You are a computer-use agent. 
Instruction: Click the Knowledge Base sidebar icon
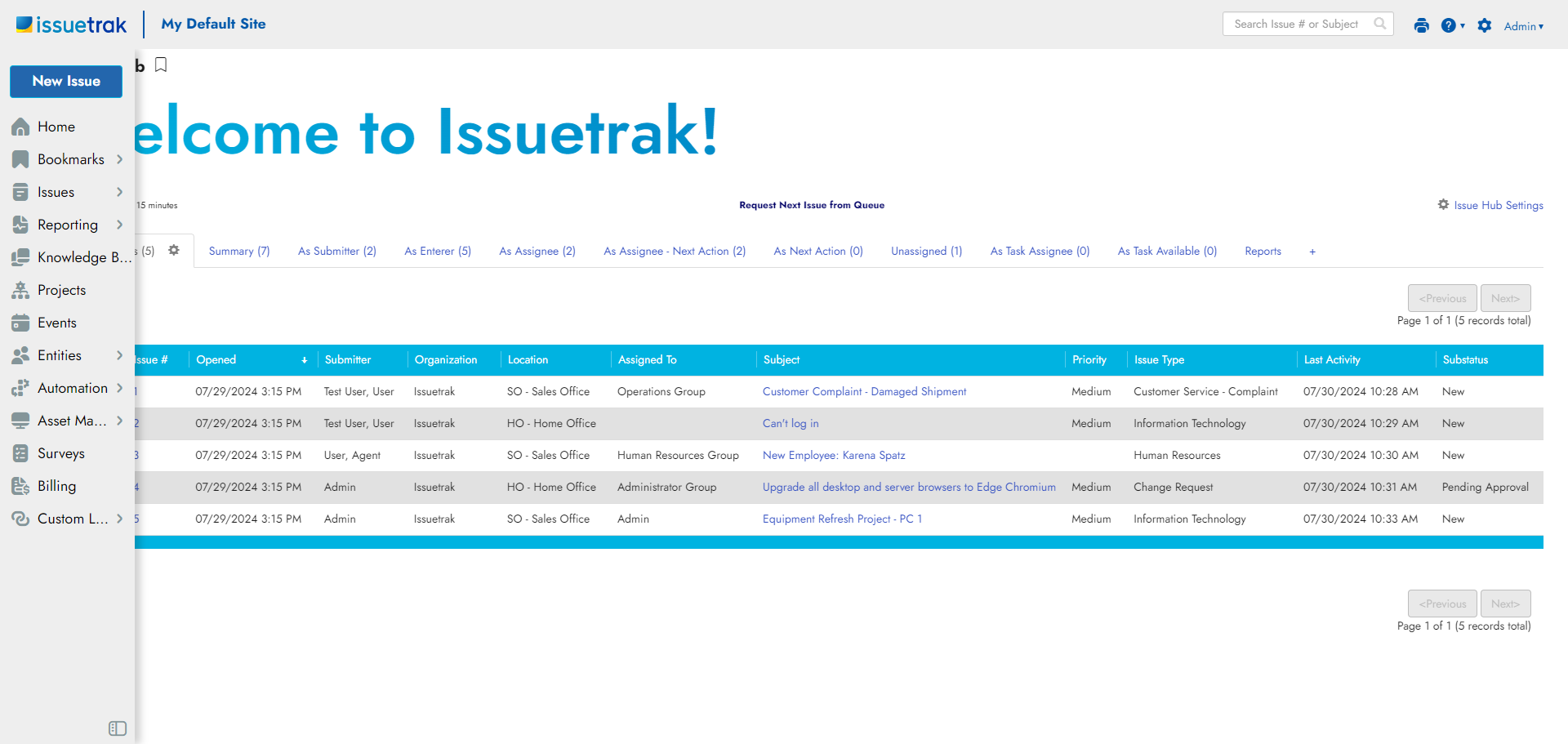click(20, 257)
